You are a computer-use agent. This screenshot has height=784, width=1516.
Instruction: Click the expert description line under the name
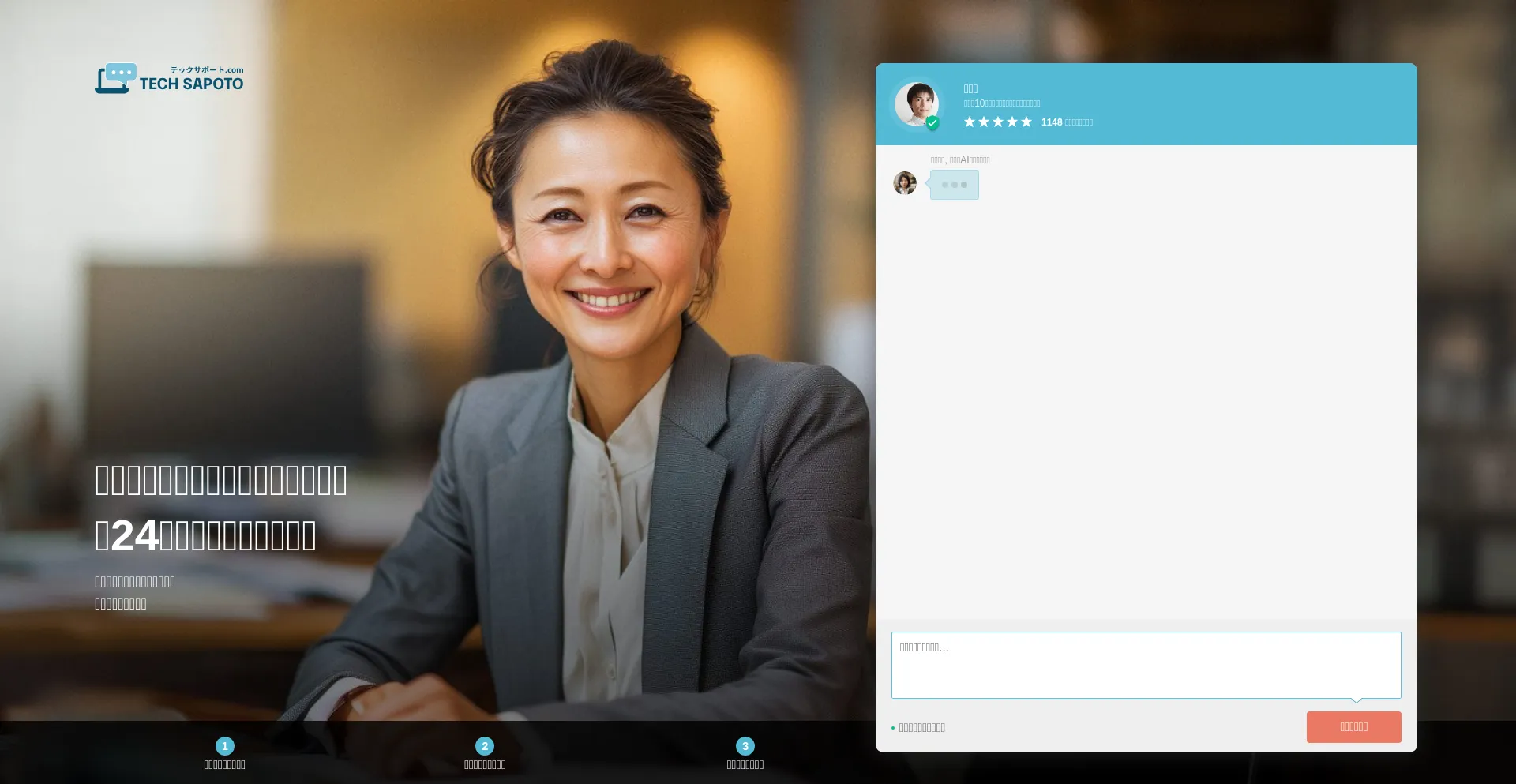click(x=1001, y=103)
